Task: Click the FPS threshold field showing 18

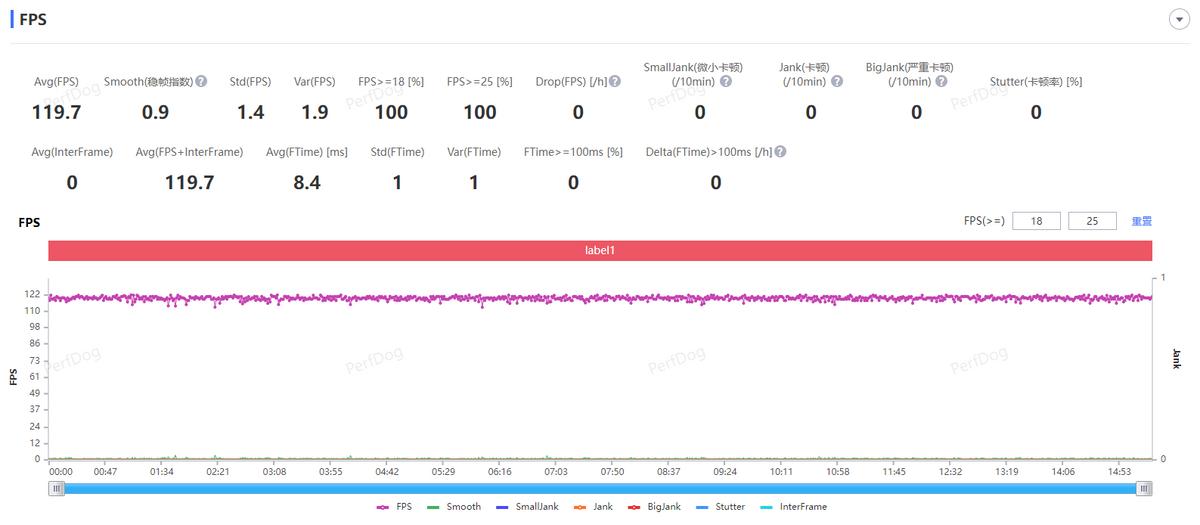Action: coord(1036,221)
